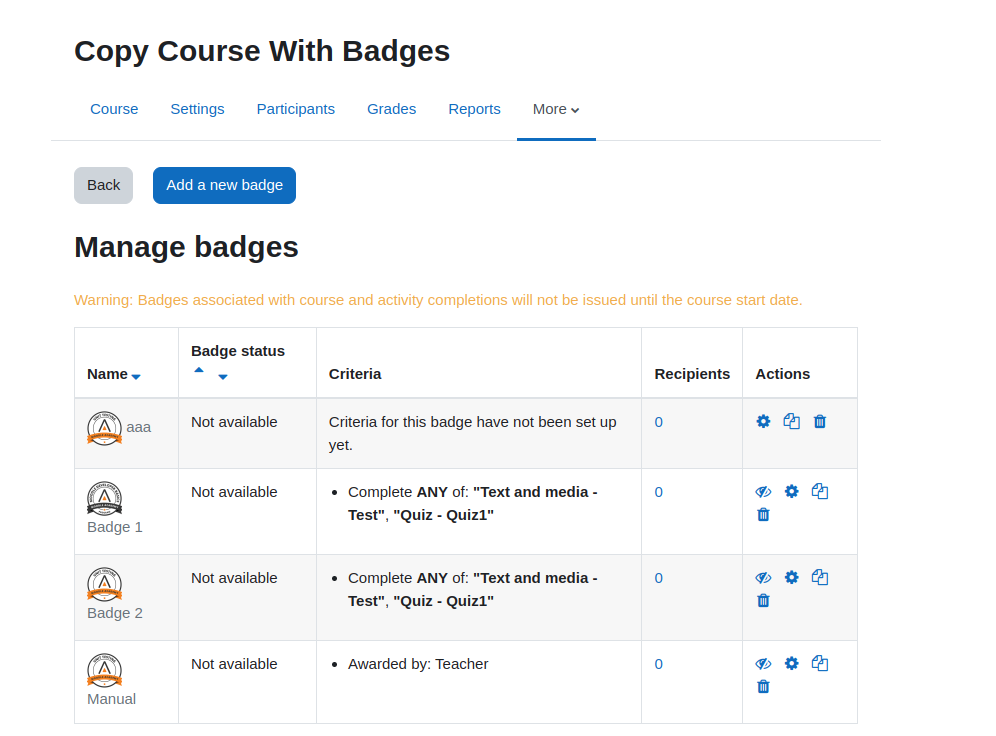This screenshot has width=996, height=736.
Task: Click the Copy Course With Badges title
Action: pyautogui.click(x=262, y=51)
